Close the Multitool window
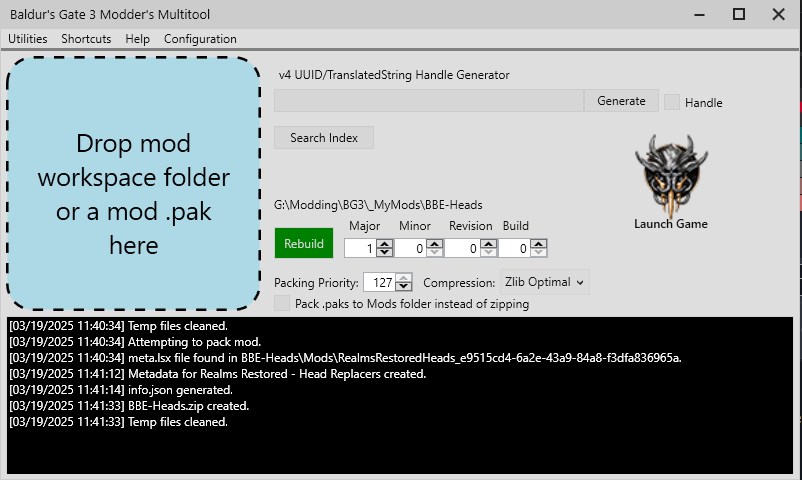The image size is (802, 480). point(778,14)
